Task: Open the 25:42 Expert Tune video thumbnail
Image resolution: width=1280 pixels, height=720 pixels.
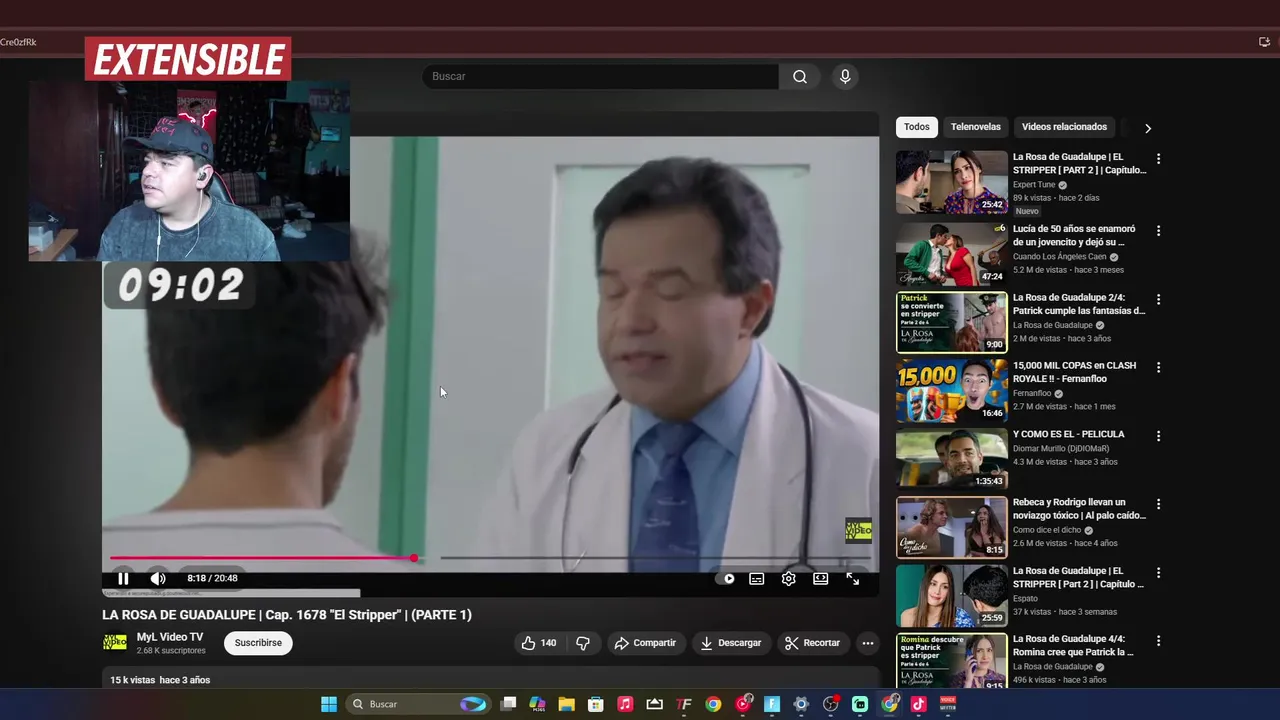Action: [x=952, y=182]
